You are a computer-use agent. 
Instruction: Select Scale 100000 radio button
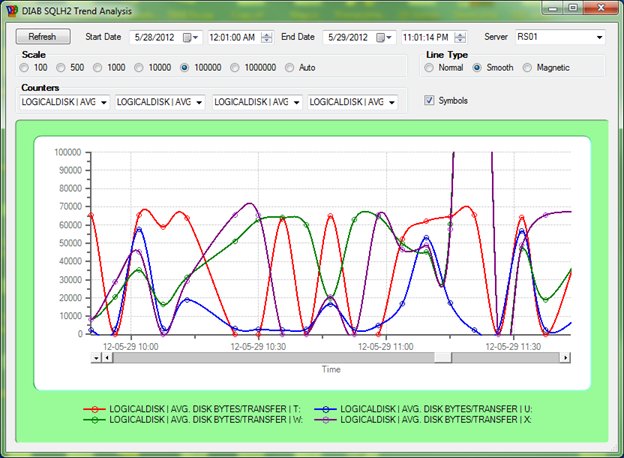pyautogui.click(x=201, y=68)
